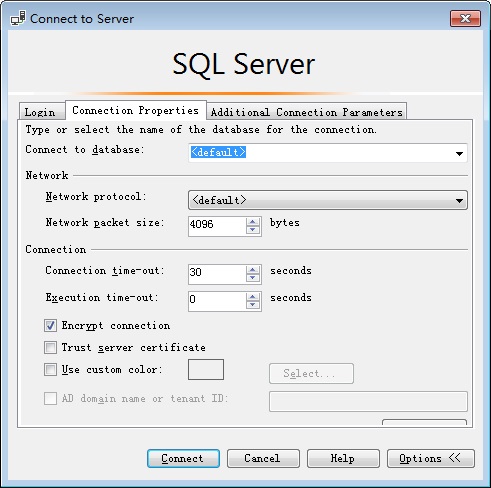Close the Connect to Server dialog
Image resolution: width=491 pixels, height=488 pixels.
[x=465, y=18]
